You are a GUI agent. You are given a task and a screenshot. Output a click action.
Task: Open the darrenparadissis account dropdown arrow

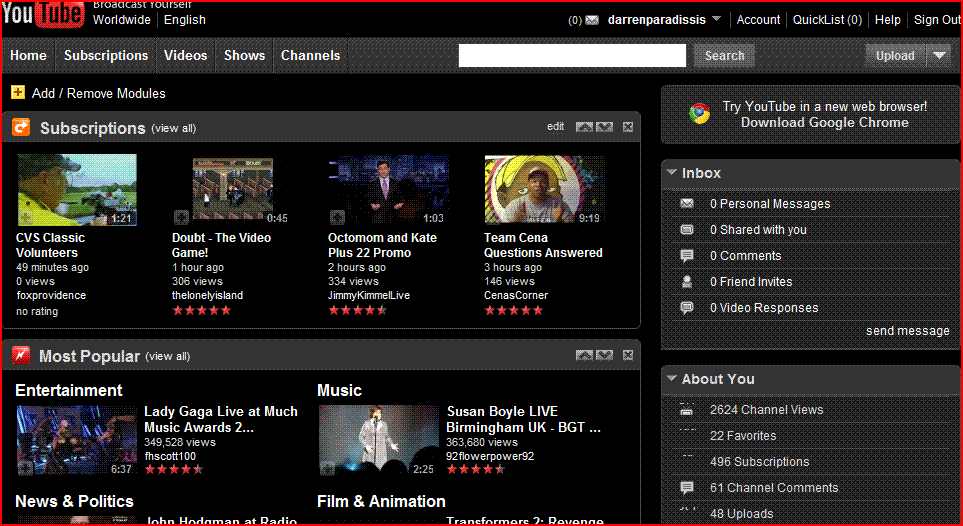[x=717, y=20]
